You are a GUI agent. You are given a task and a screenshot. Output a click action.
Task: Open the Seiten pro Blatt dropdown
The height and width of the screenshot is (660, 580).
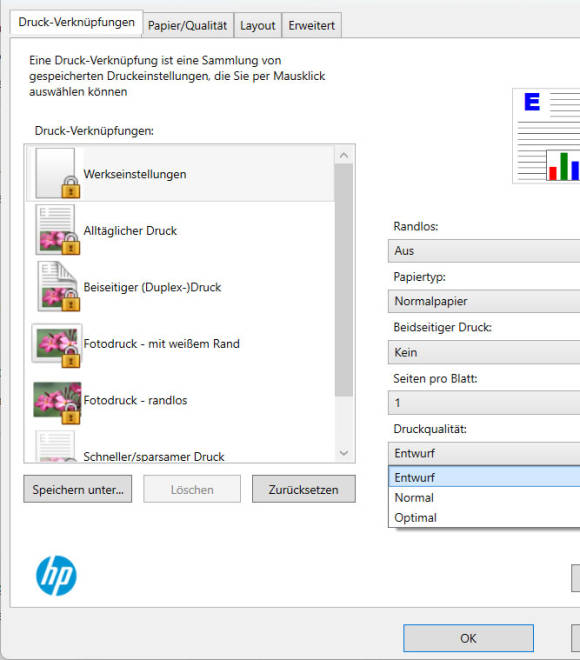click(x=484, y=403)
